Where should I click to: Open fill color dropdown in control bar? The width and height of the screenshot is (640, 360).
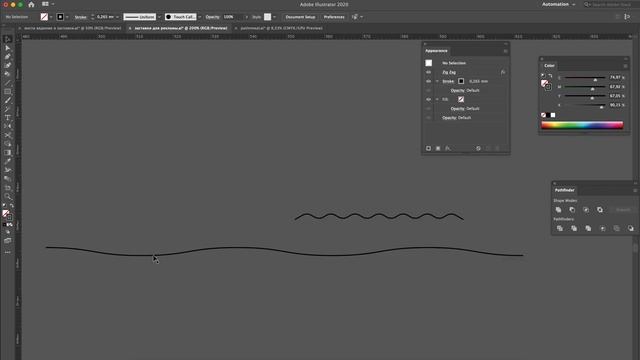pyautogui.click(x=51, y=17)
